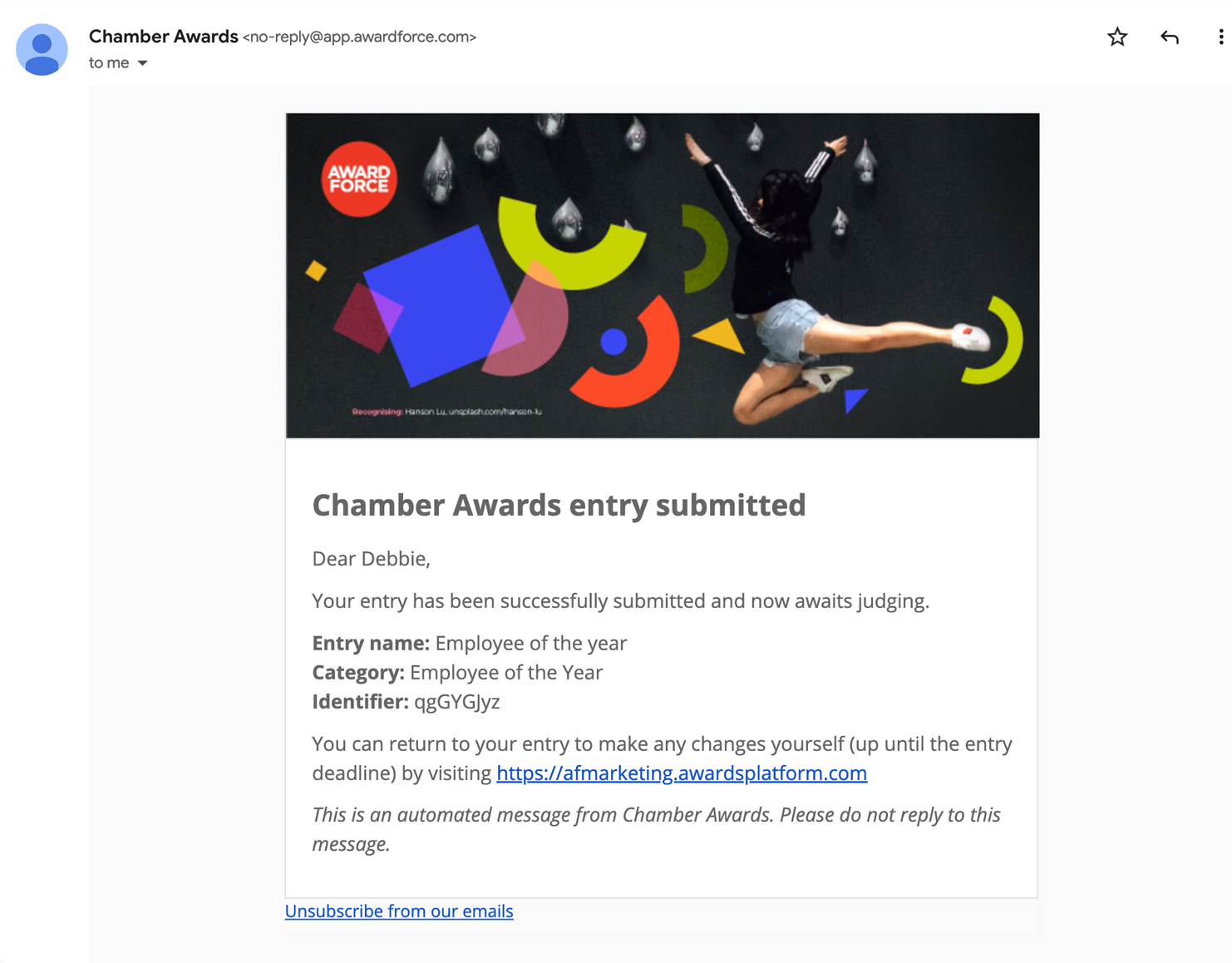Click the Award Force logo in the banner
The image size is (1232, 963).
tap(359, 179)
